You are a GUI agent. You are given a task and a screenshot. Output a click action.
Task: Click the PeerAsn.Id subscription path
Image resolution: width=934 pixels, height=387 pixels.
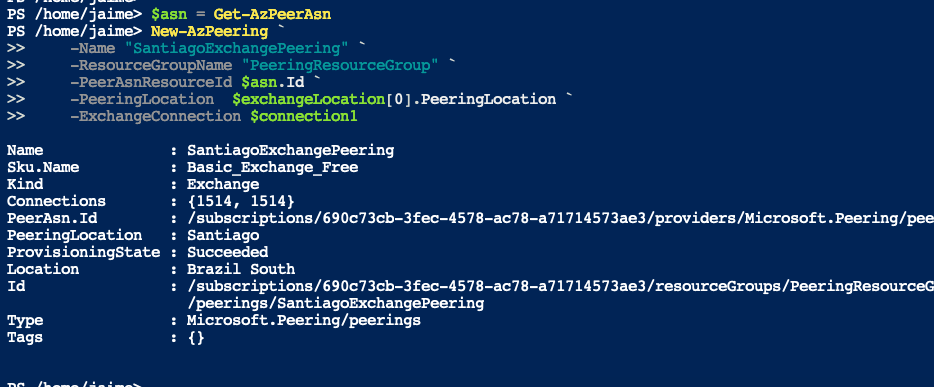[x=561, y=219]
